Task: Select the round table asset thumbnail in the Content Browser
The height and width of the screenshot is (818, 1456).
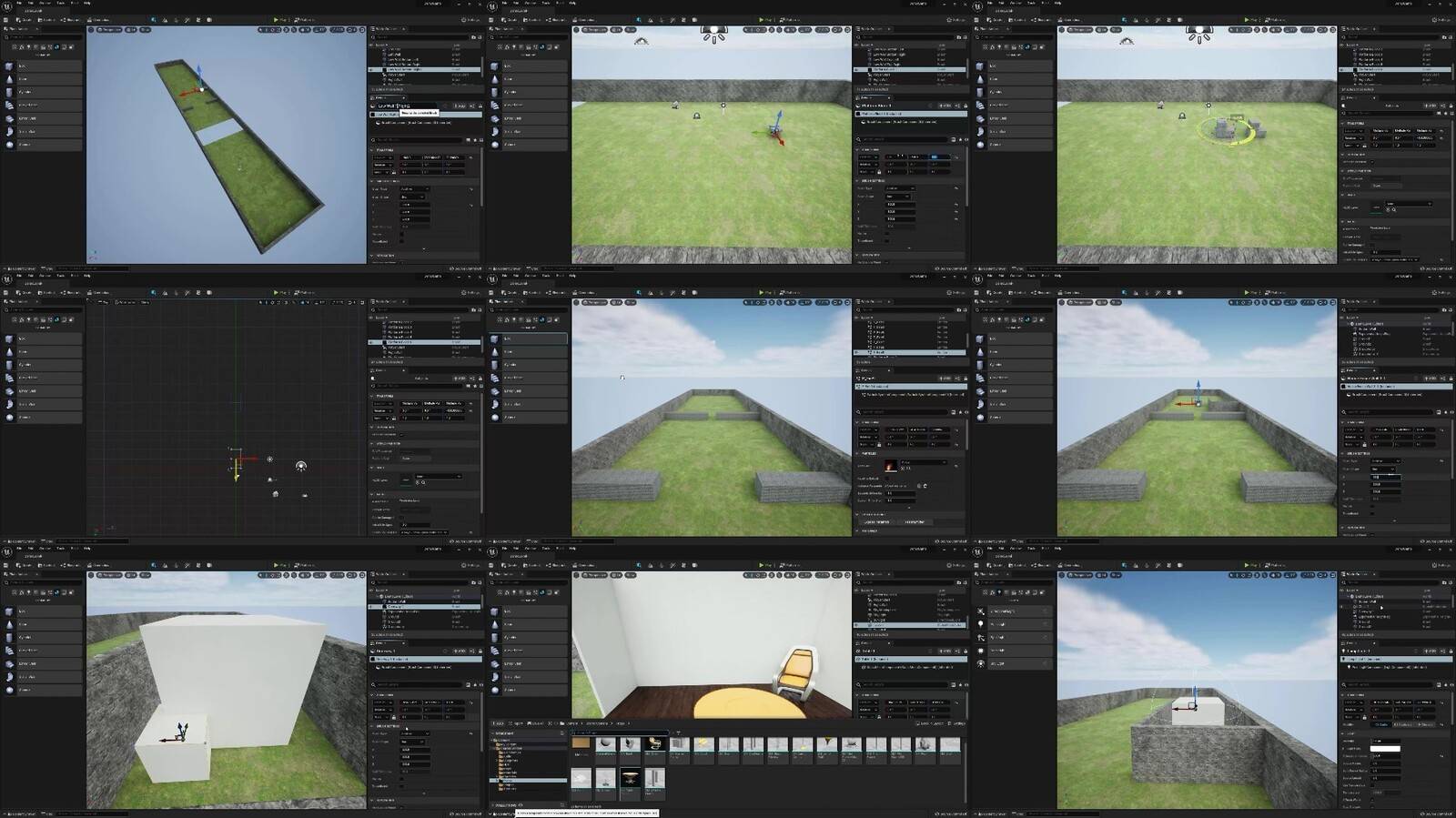Action: 630,778
